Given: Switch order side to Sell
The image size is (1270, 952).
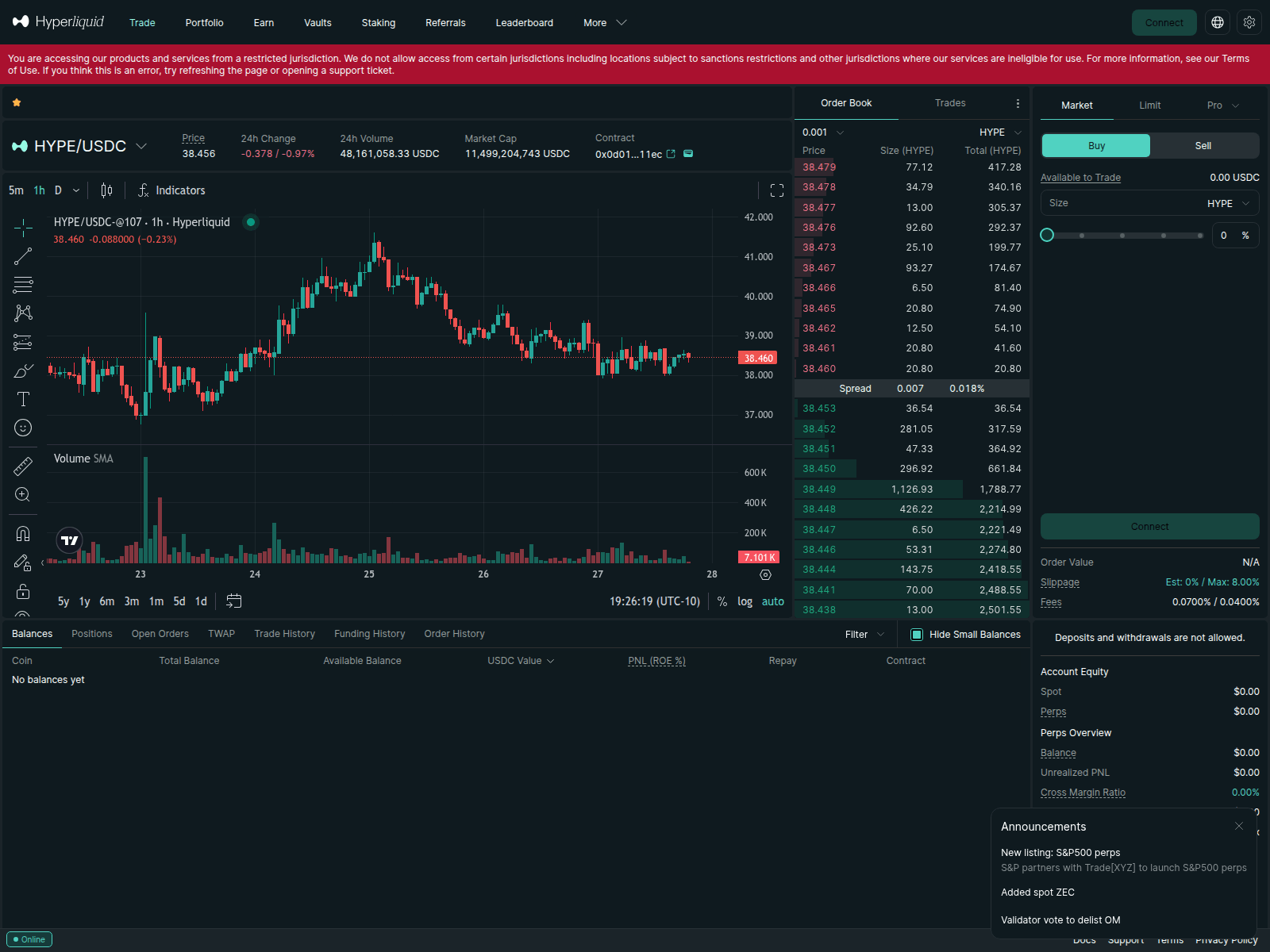Looking at the screenshot, I should (x=1203, y=146).
